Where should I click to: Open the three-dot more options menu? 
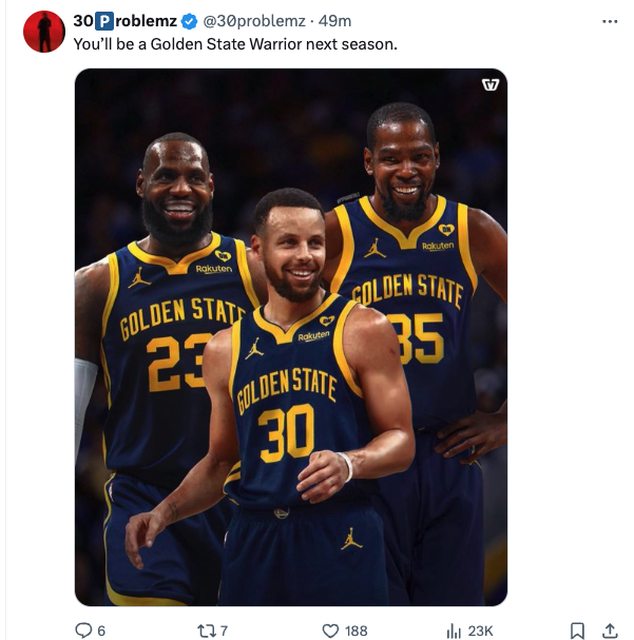click(610, 20)
